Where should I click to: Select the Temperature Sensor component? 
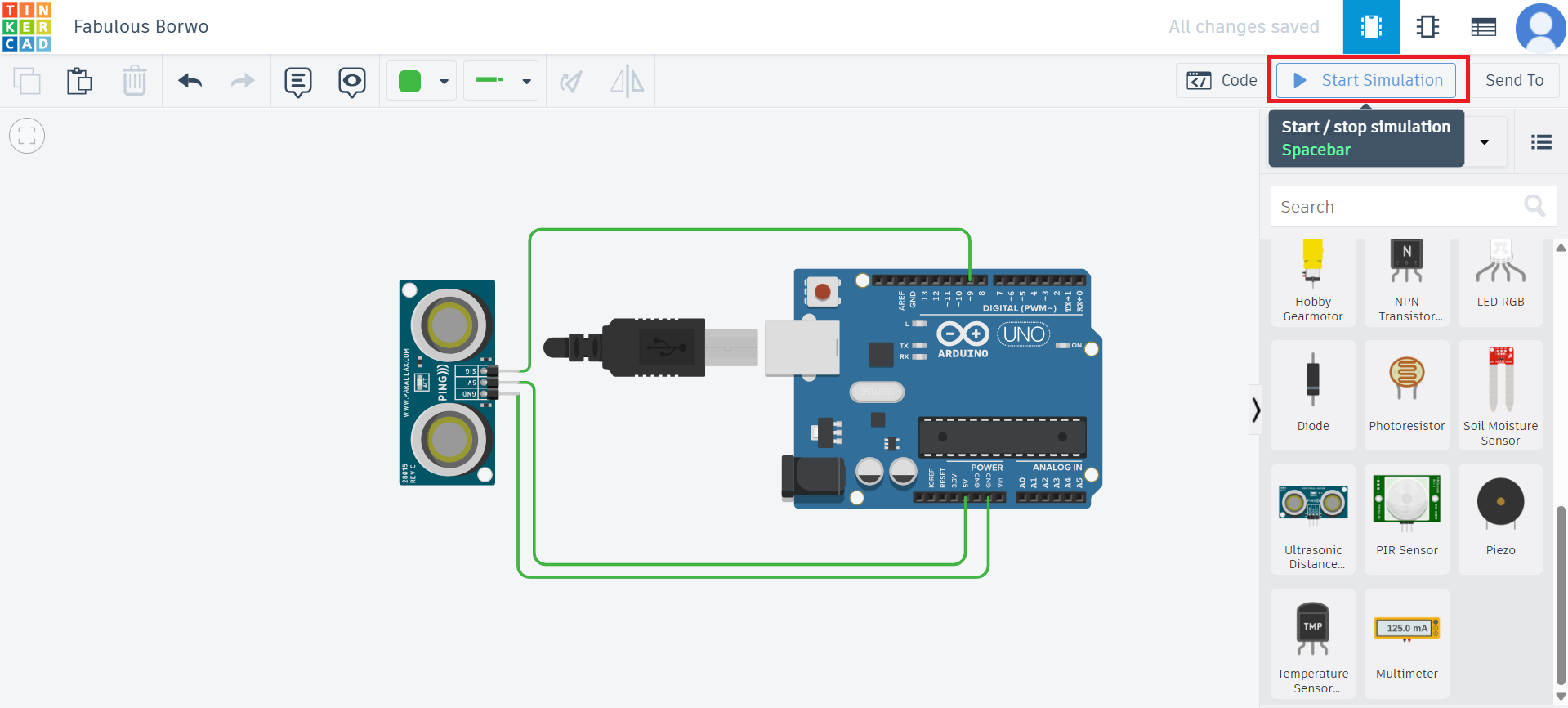click(1313, 644)
